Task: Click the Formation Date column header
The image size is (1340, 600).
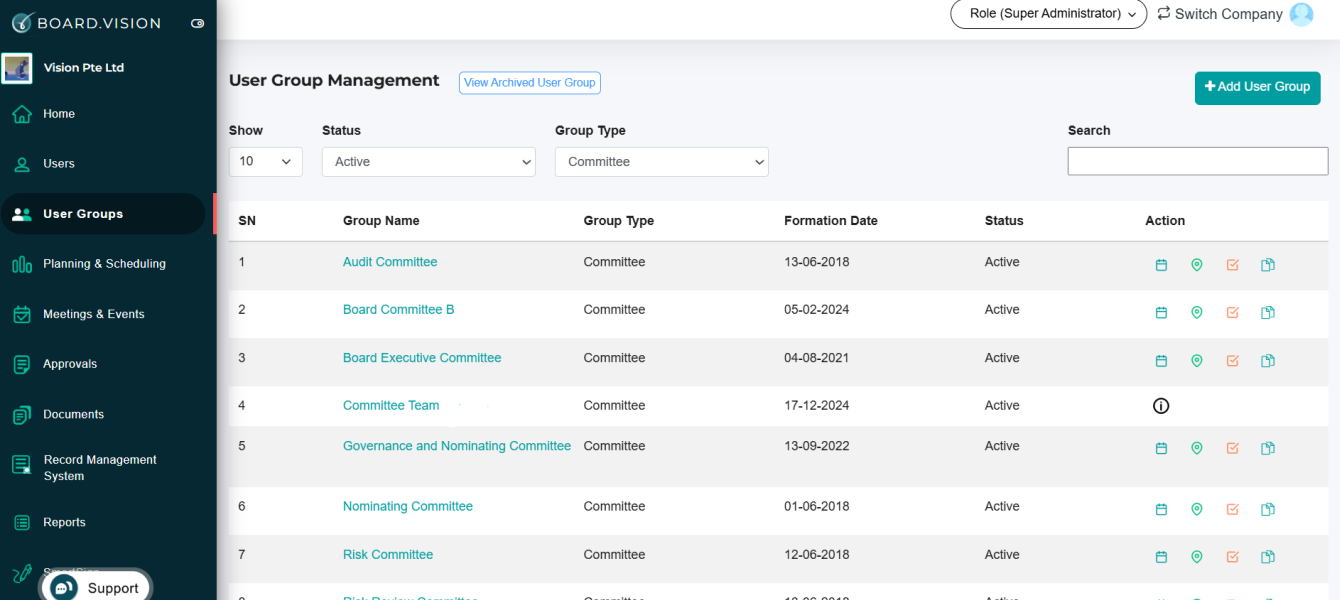Action: pos(831,221)
